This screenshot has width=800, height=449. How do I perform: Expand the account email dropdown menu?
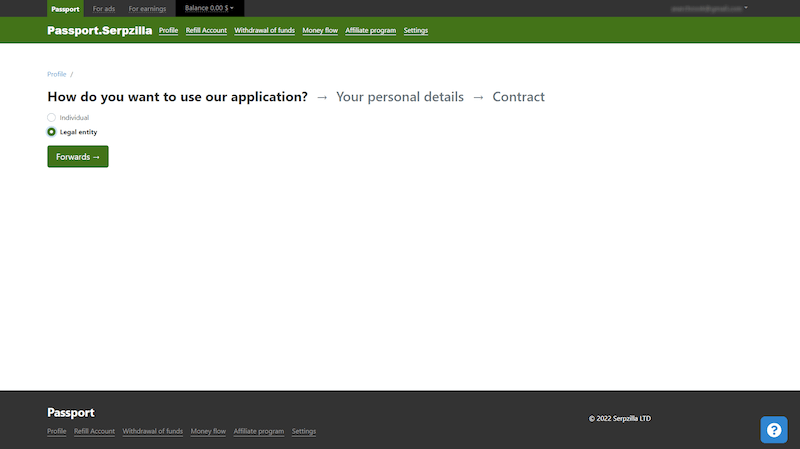pyautogui.click(x=710, y=8)
